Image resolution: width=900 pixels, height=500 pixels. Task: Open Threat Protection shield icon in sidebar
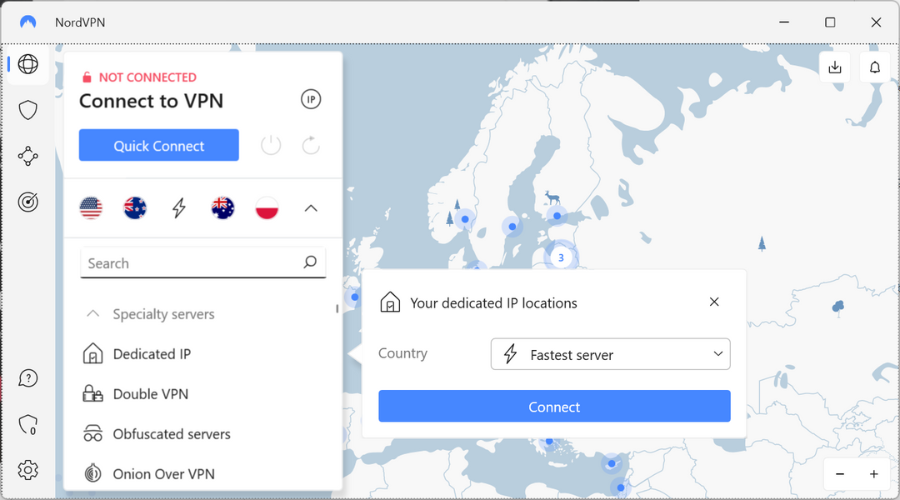(28, 110)
